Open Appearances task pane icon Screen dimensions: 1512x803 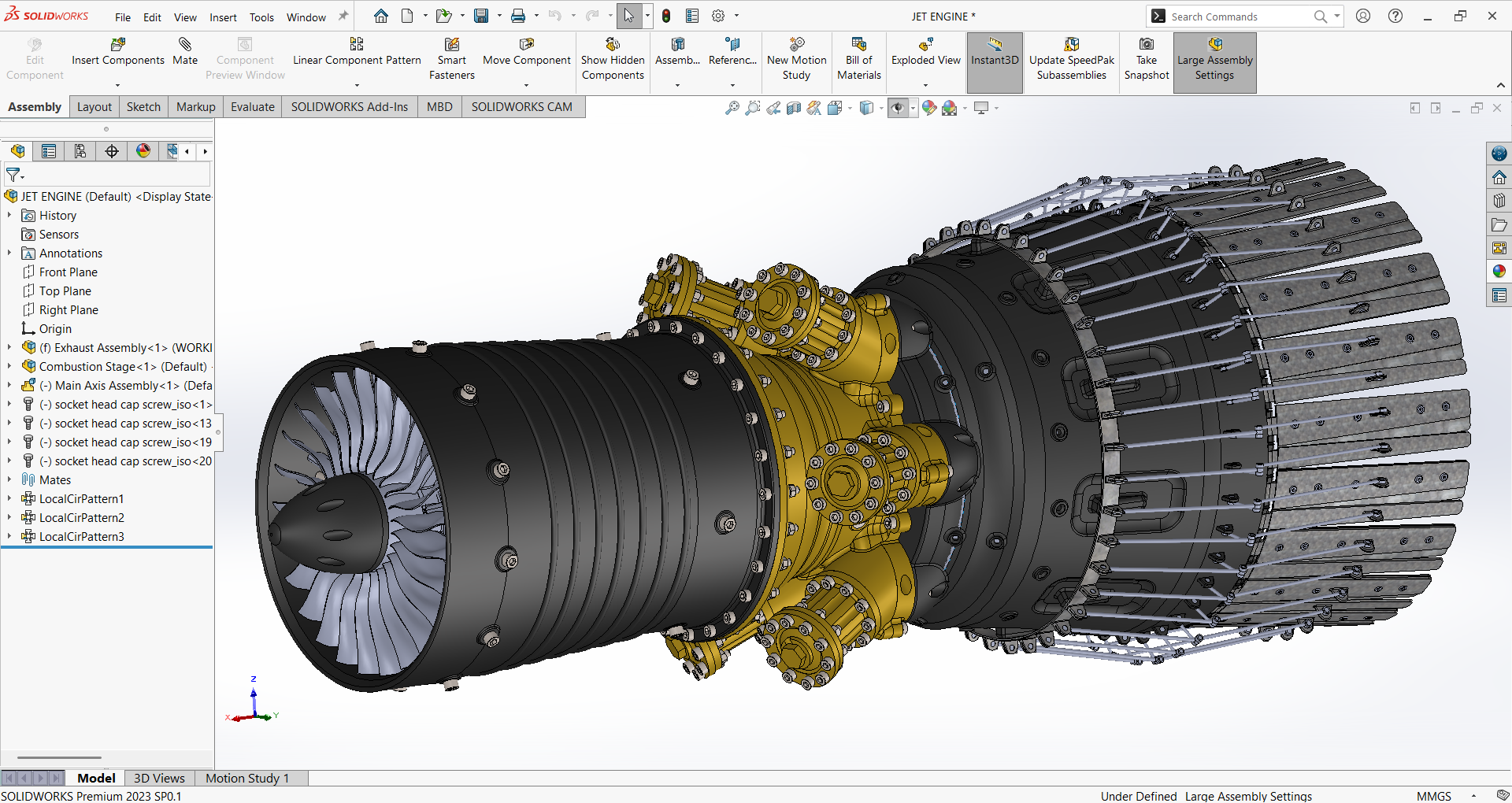click(1499, 271)
